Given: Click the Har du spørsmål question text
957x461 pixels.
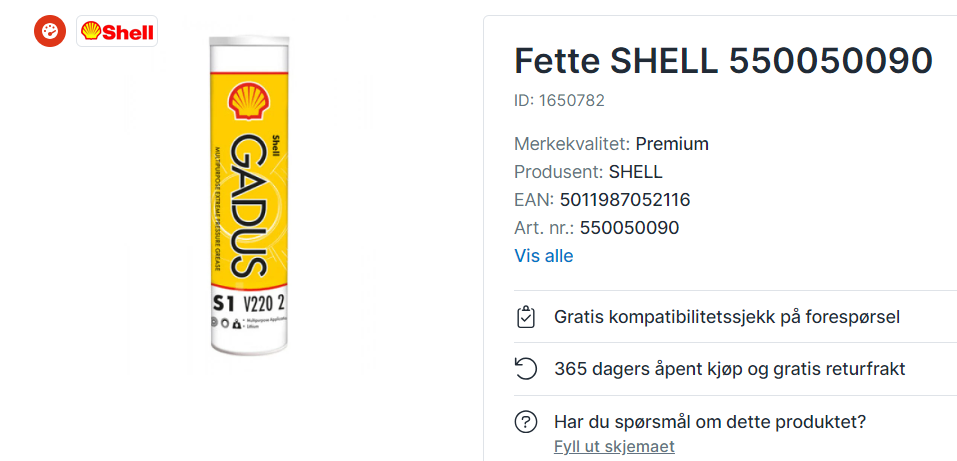Looking at the screenshot, I should [709, 422].
